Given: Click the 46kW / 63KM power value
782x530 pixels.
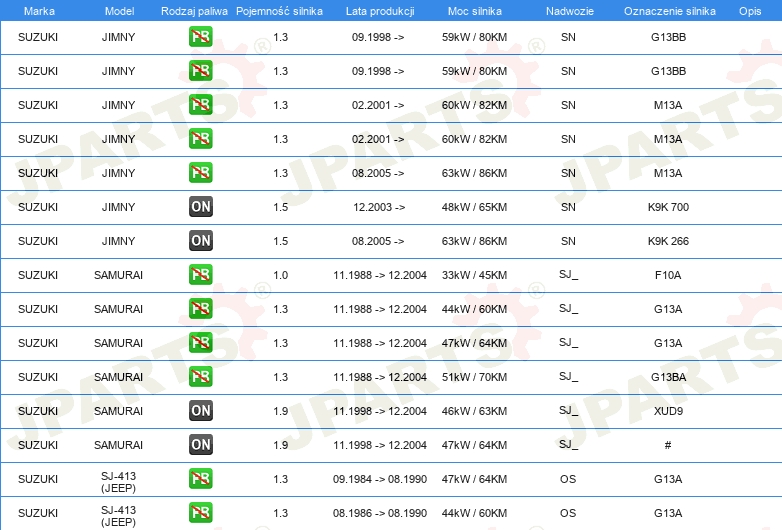Looking at the screenshot, I should click(474, 411).
